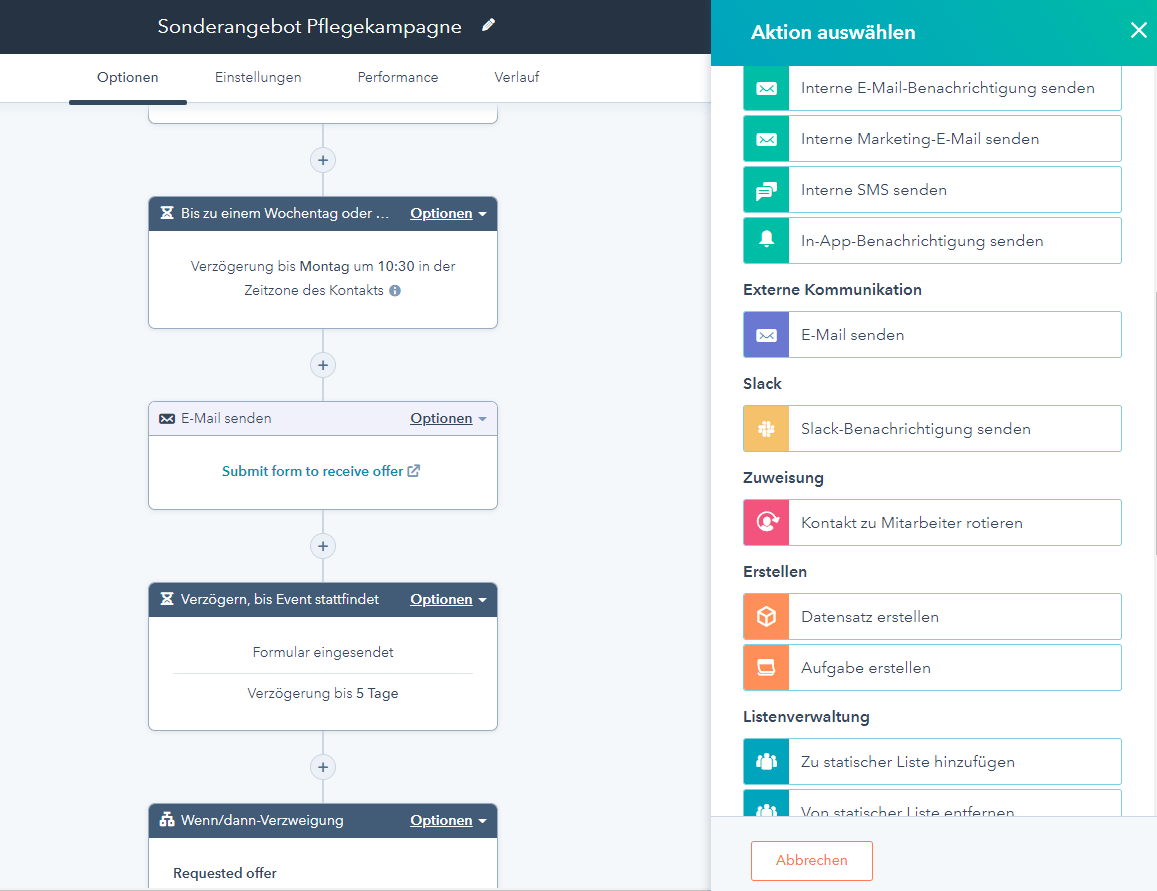Image resolution: width=1157 pixels, height=891 pixels.
Task: Open Optionen dropdown on Wochentag delay step
Action: (x=448, y=214)
